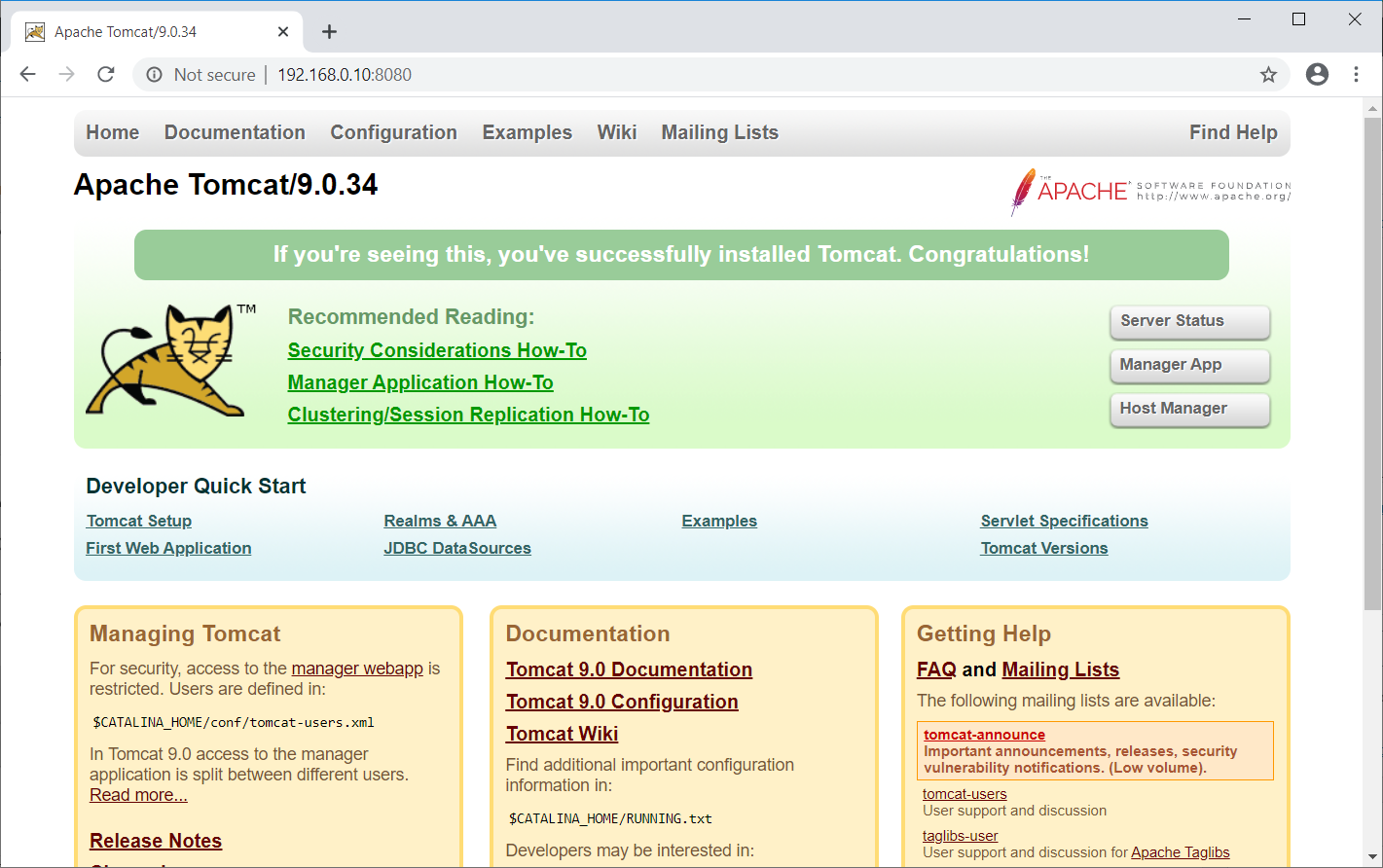
Task: Open Manager Application How-To link
Action: [x=420, y=382]
